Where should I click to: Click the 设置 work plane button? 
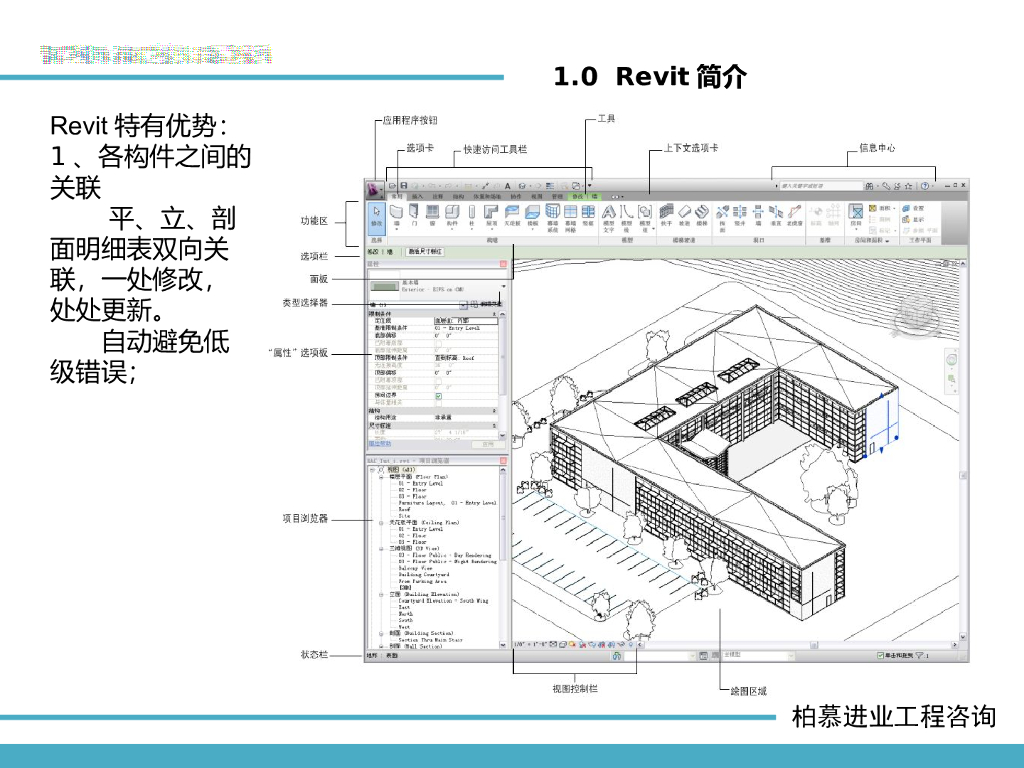[913, 208]
